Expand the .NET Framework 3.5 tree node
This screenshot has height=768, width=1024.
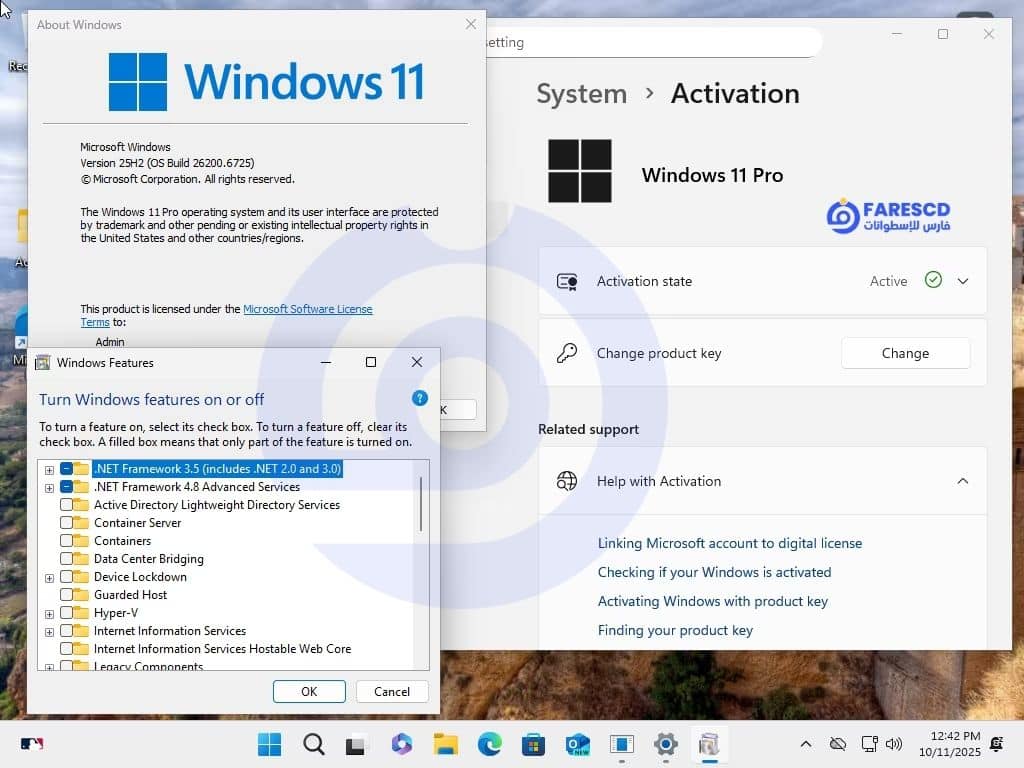[x=49, y=469]
